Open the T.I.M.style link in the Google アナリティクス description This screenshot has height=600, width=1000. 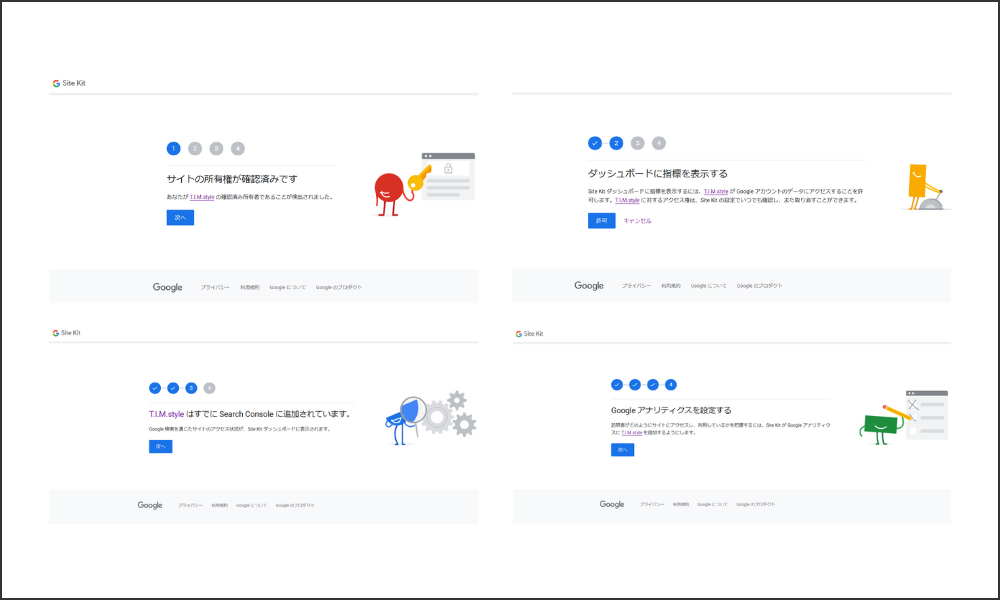pos(632,433)
